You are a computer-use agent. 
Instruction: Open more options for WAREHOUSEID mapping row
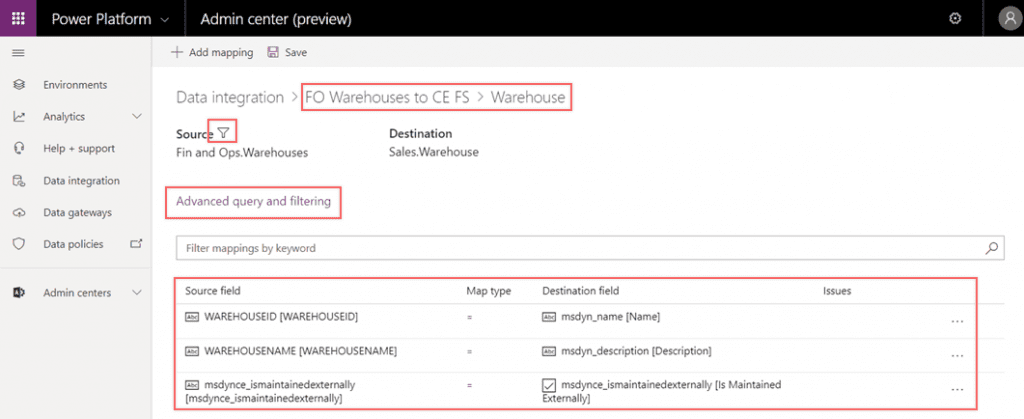pyautogui.click(x=957, y=321)
